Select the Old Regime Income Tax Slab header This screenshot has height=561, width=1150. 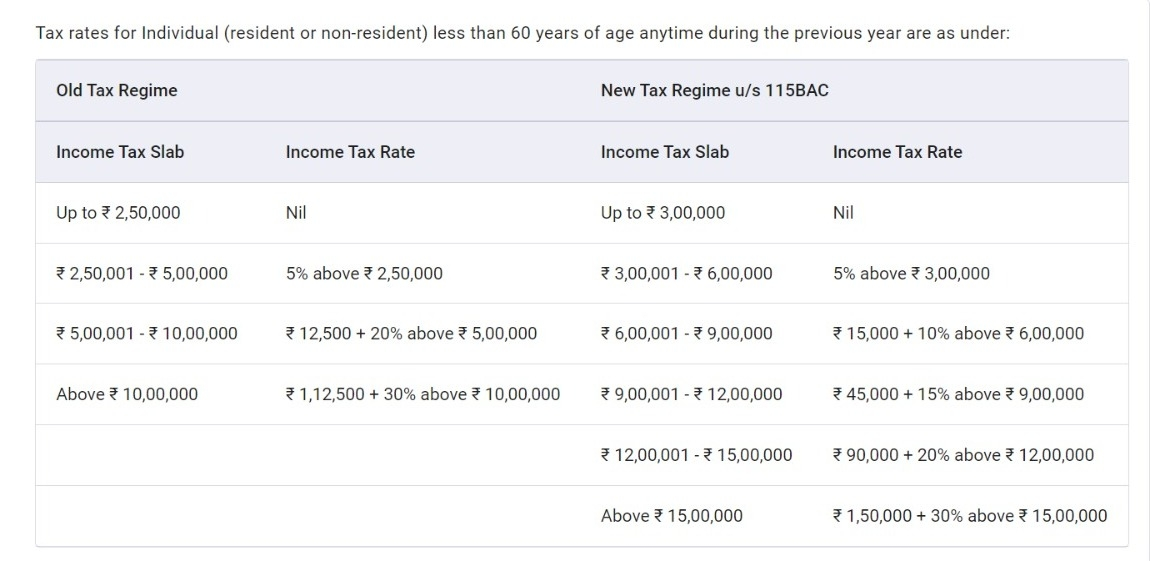tap(120, 152)
